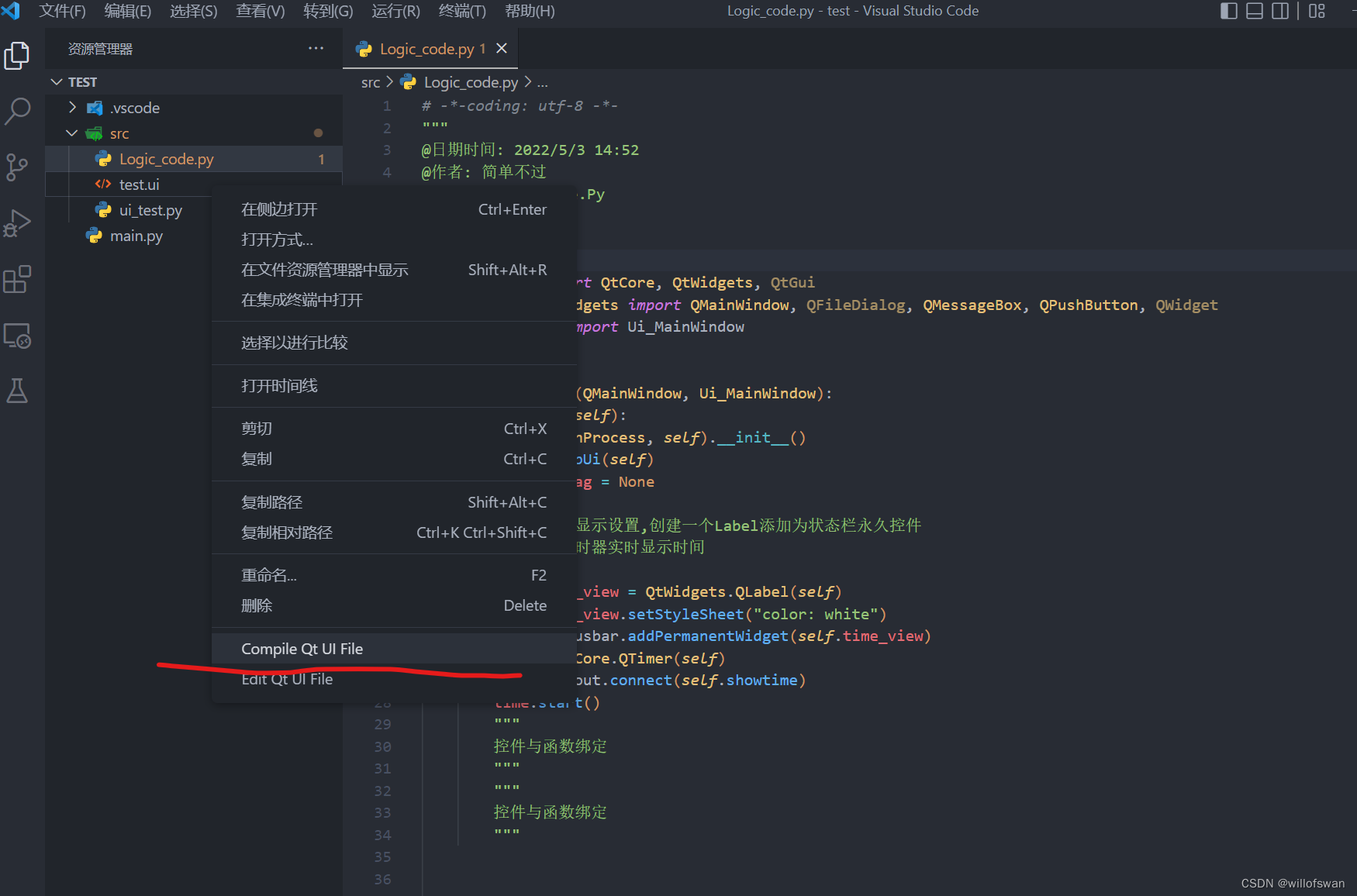Choose 删除 from context menu
Screen dimensions: 1357x896
[x=394, y=605]
